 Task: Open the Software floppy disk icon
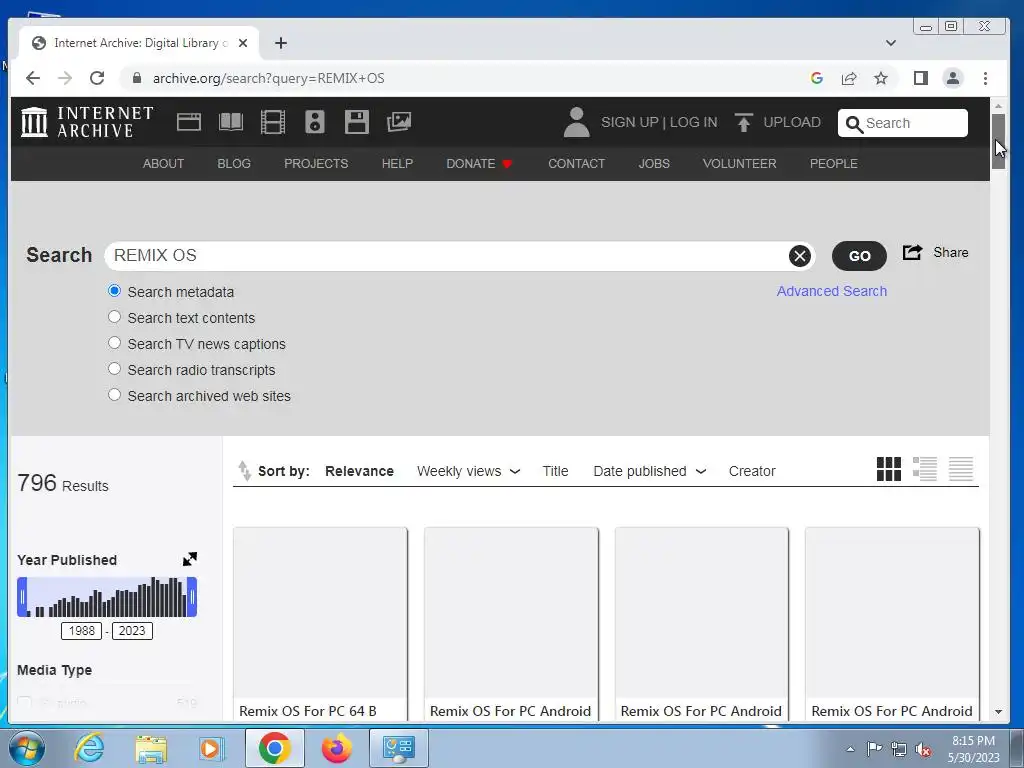coord(357,122)
